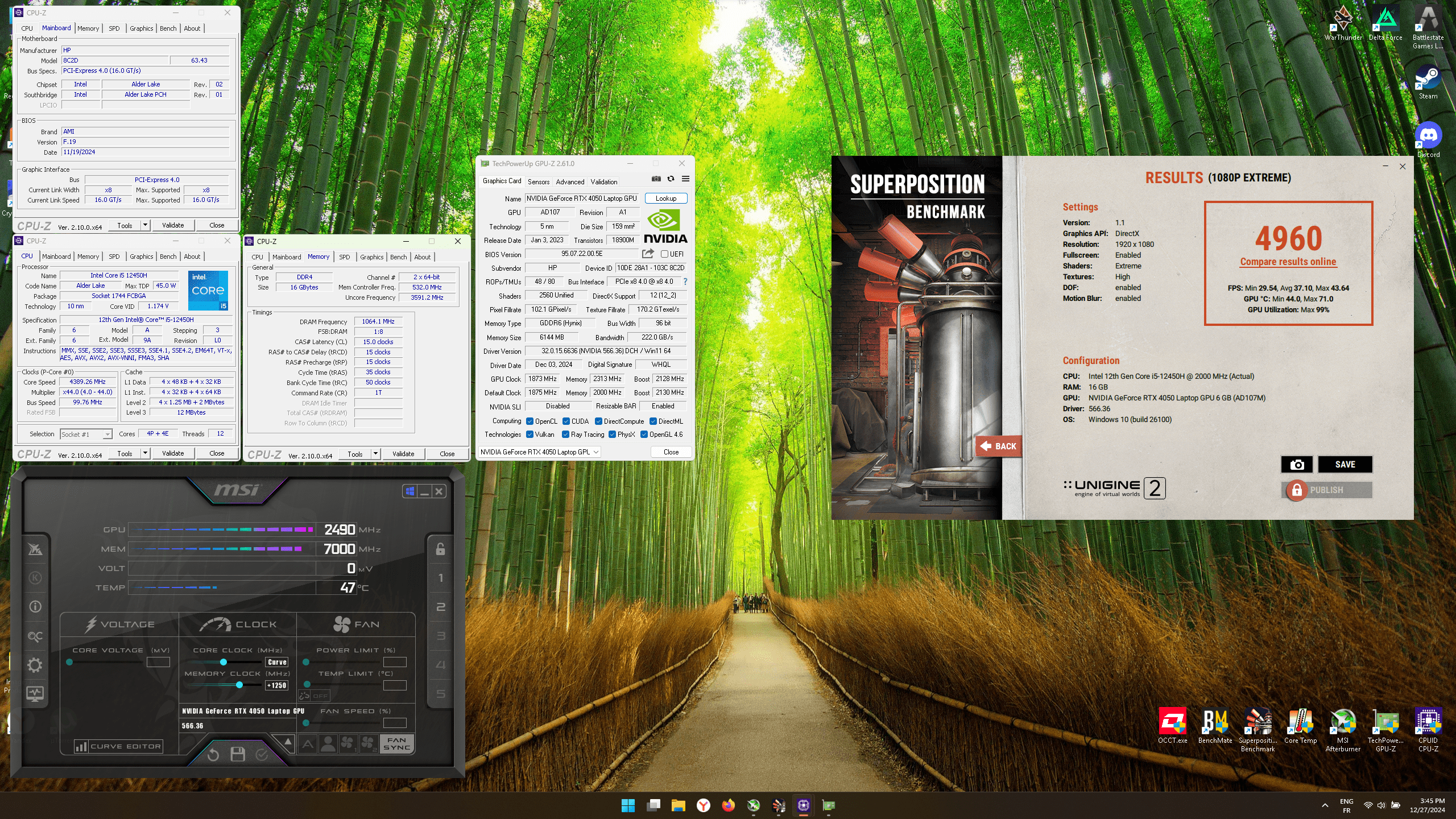
Task: Open Afterburner hardware monitor icon
Action: [35, 694]
